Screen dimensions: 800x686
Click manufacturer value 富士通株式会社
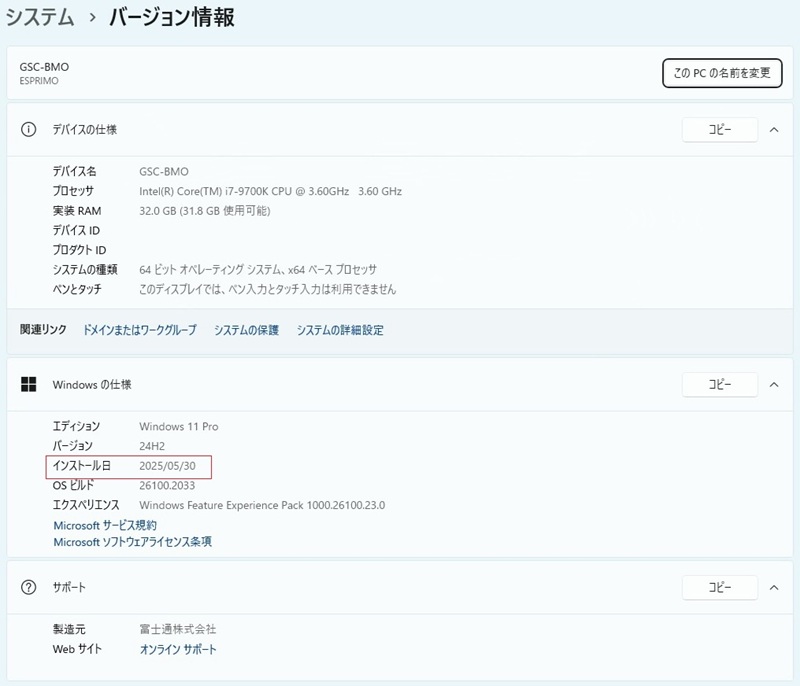(x=178, y=629)
